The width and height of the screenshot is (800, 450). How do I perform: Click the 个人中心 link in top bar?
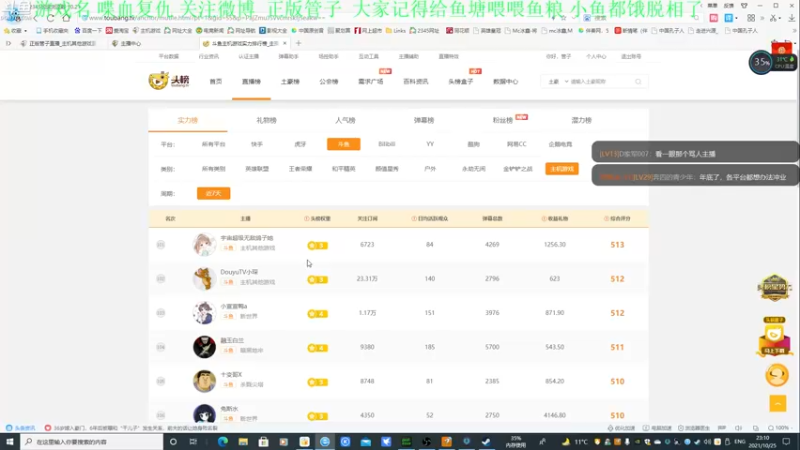595,57
